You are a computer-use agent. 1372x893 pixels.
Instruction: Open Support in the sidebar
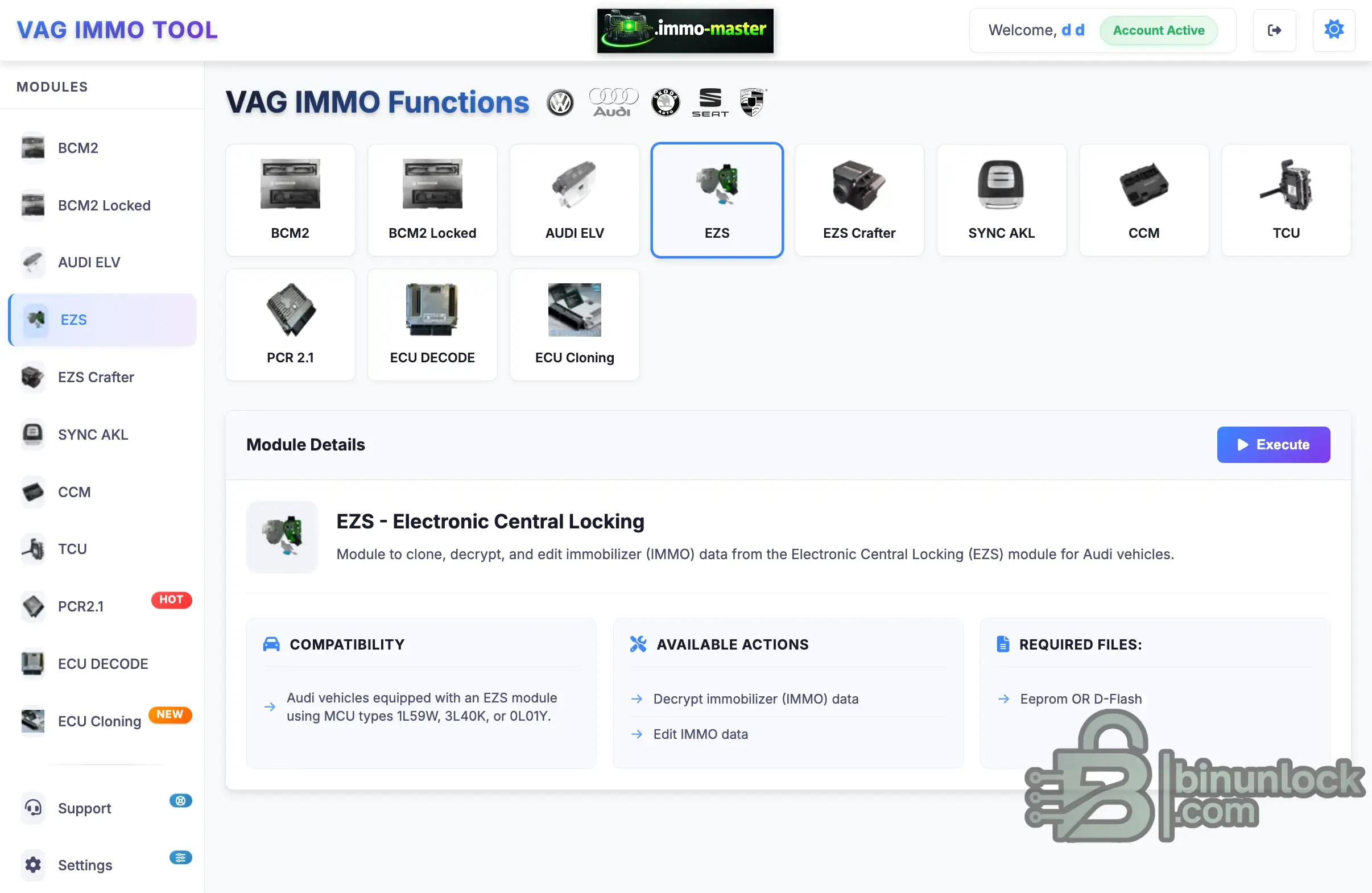[84, 808]
